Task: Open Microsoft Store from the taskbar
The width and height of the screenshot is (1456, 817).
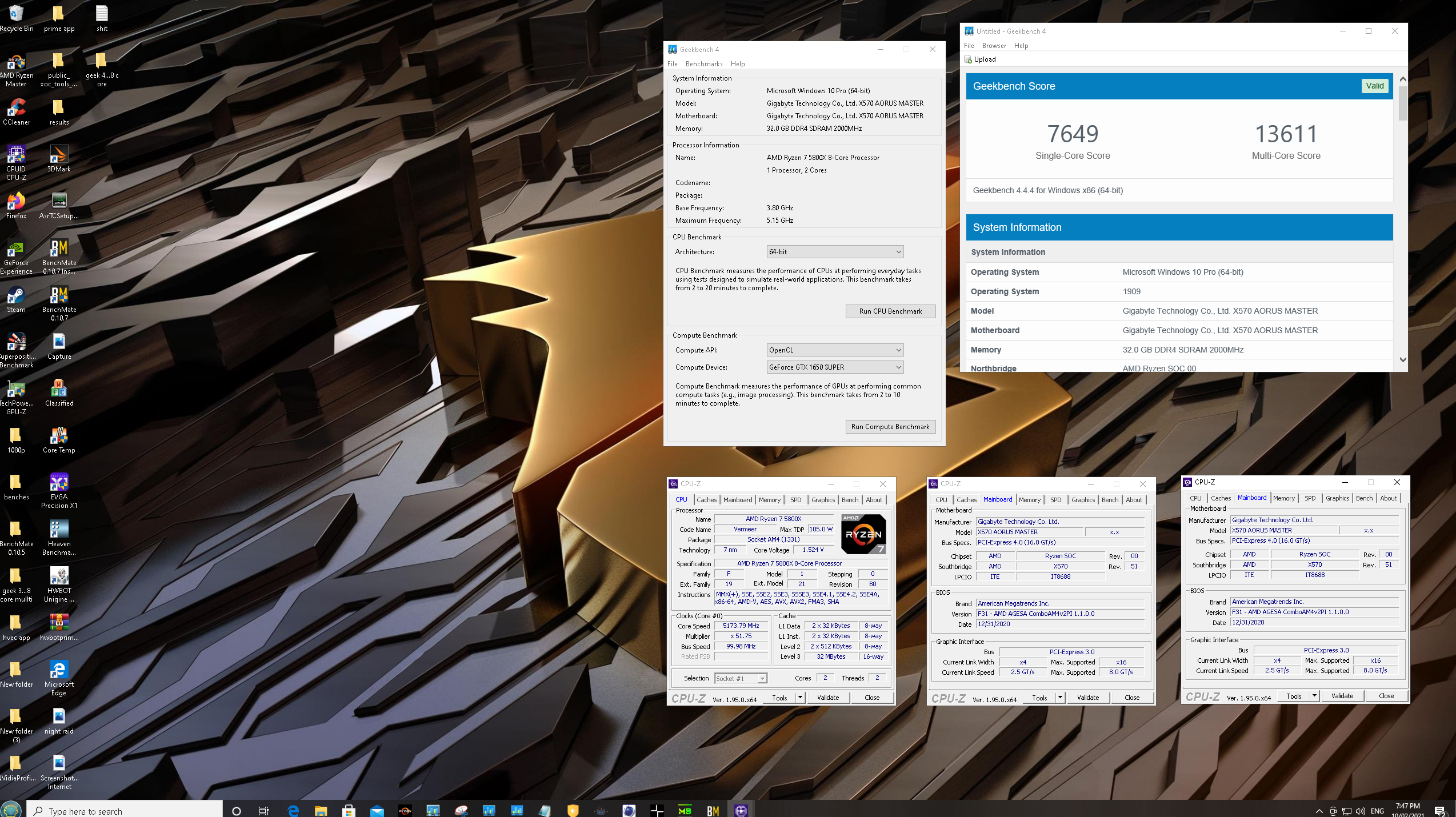Action: 349,810
